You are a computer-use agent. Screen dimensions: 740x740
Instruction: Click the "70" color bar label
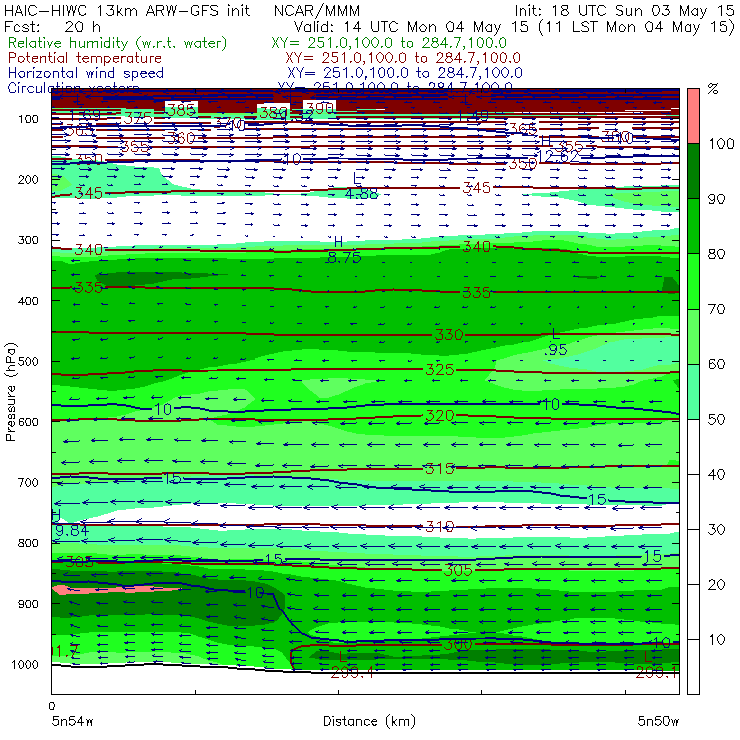pos(716,309)
